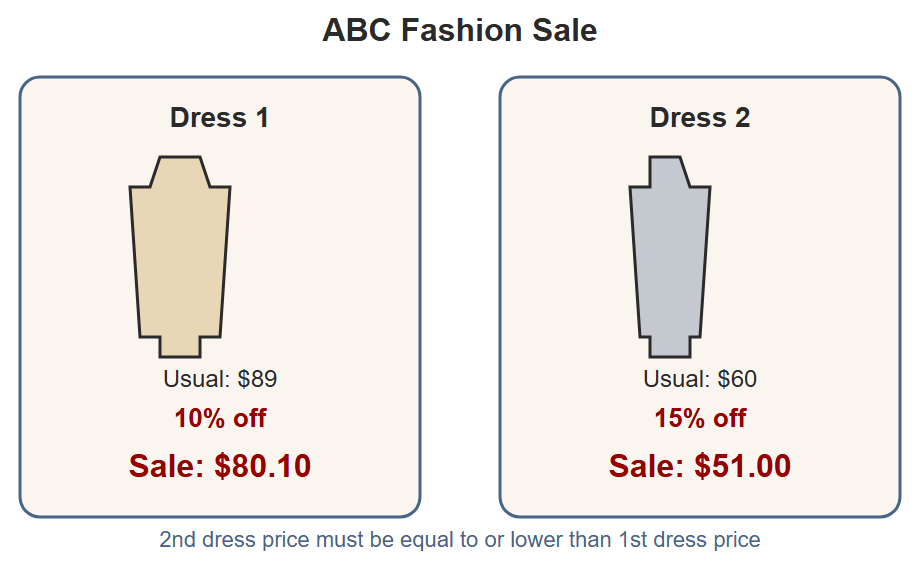Viewport: 920px width, 569px height.
Task: Click the ABC Fashion Sale title
Action: pos(459,30)
